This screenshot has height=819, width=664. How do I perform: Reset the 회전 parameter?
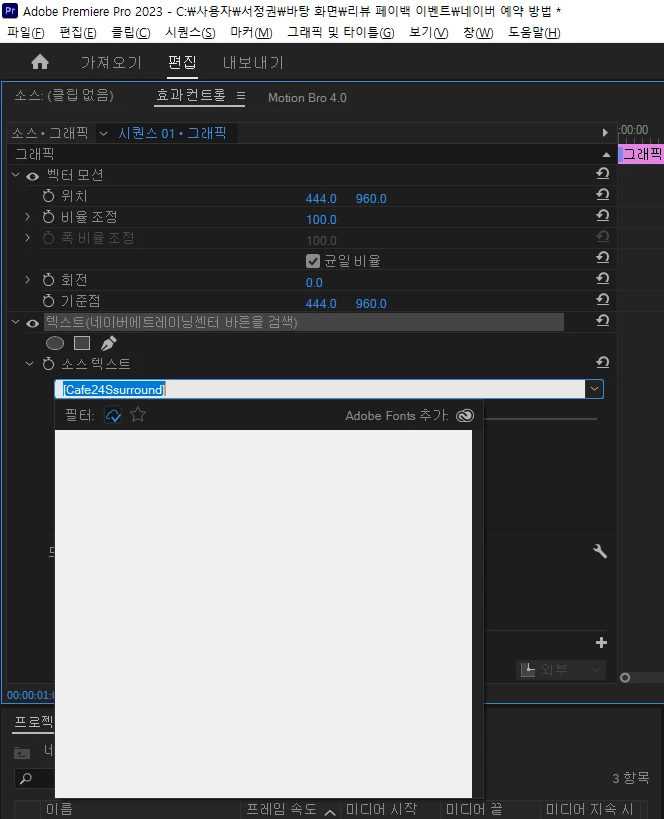click(x=603, y=278)
